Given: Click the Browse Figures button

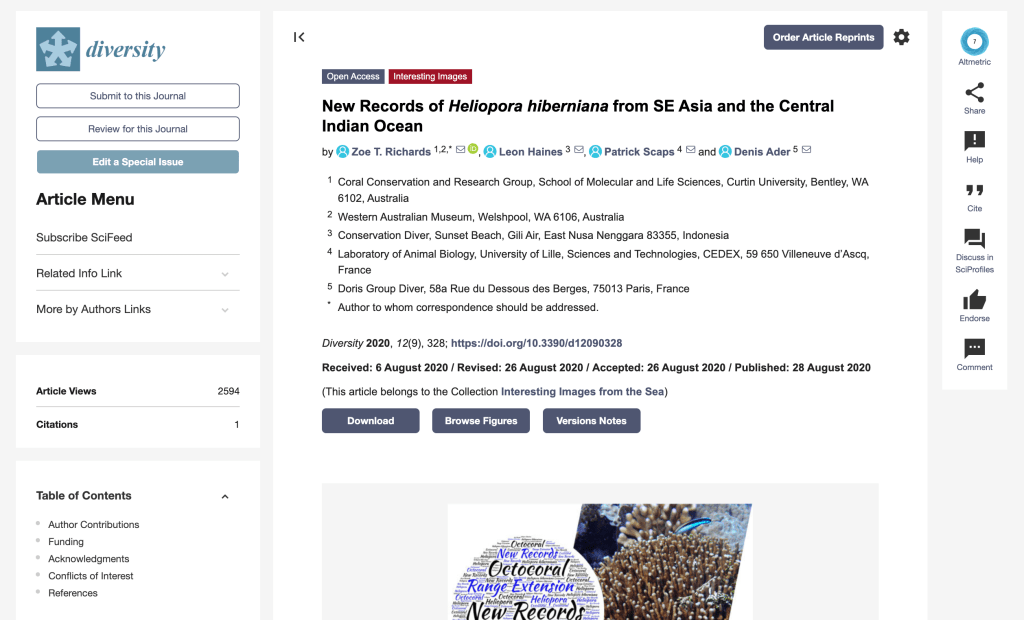Looking at the screenshot, I should (x=481, y=421).
